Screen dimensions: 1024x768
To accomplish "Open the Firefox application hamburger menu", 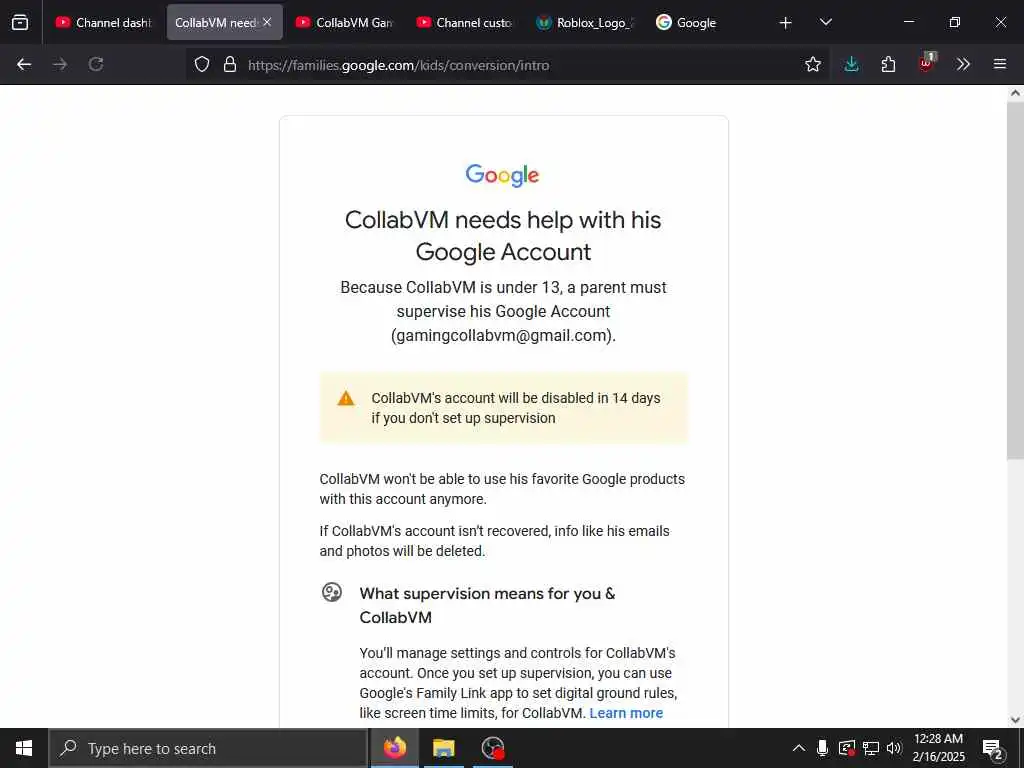I will pyautogui.click(x=1000, y=64).
